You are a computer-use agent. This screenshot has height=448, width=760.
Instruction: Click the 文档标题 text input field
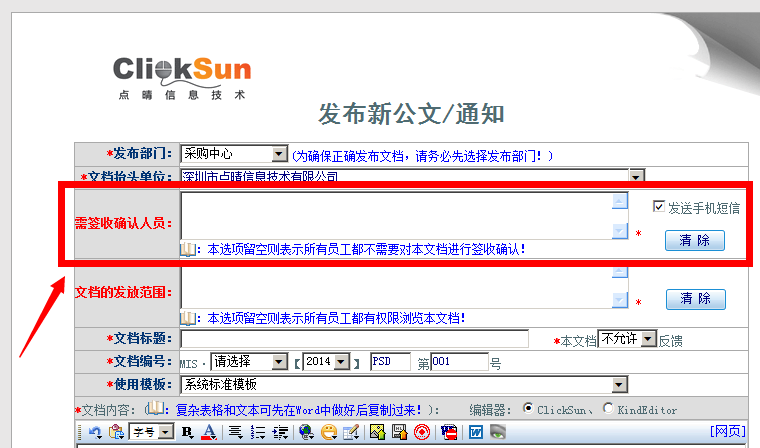point(354,339)
